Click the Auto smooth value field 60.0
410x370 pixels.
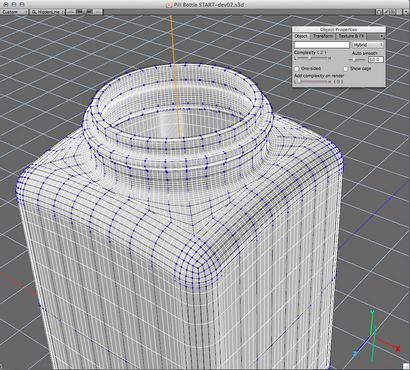click(376, 60)
